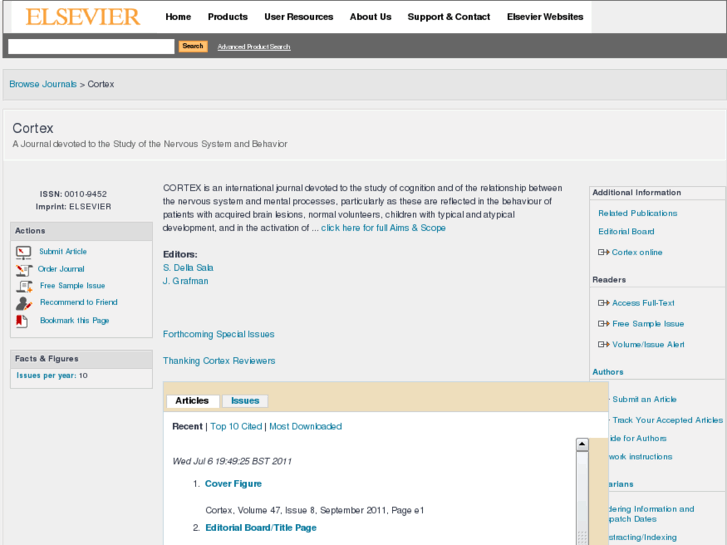
Task: Open Cortex online link
Action: pyautogui.click(x=637, y=252)
